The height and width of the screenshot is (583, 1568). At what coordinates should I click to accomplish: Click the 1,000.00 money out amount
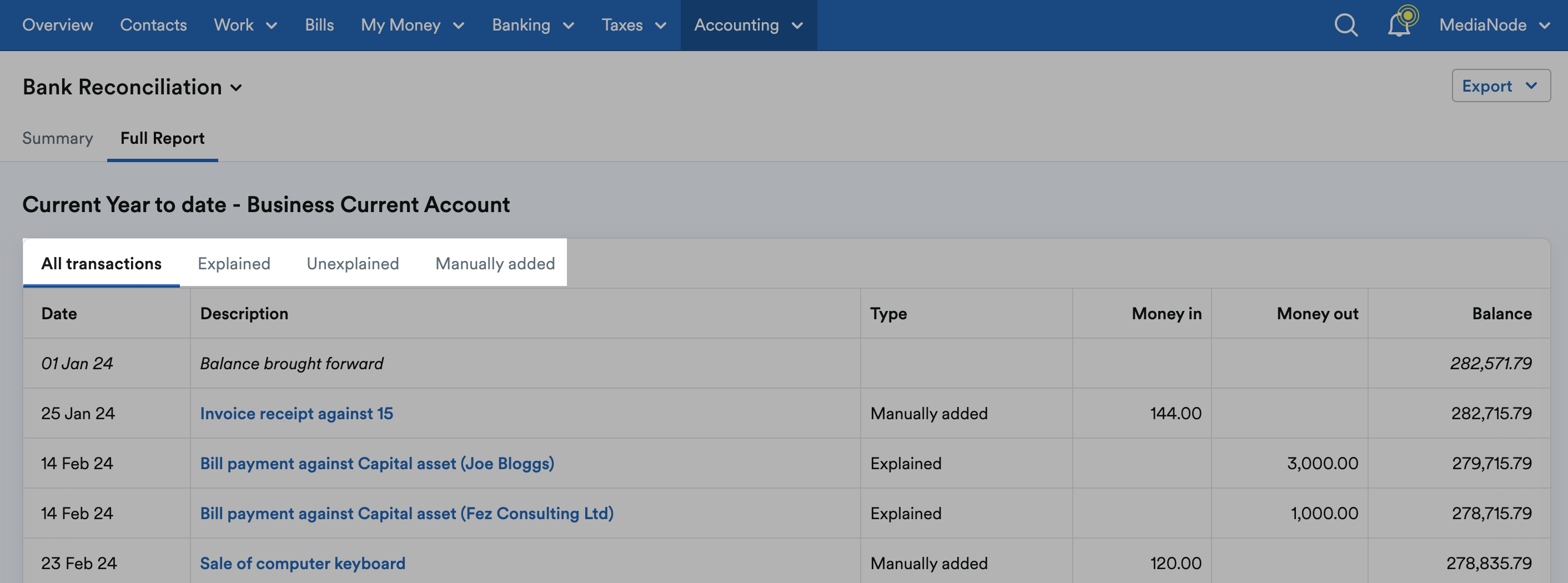1324,513
